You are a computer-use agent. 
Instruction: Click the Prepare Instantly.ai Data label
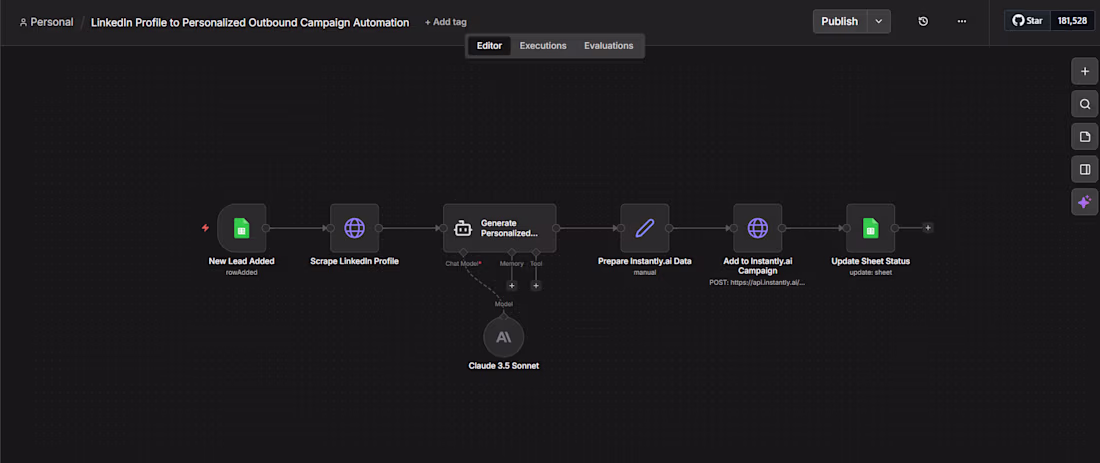tap(645, 261)
